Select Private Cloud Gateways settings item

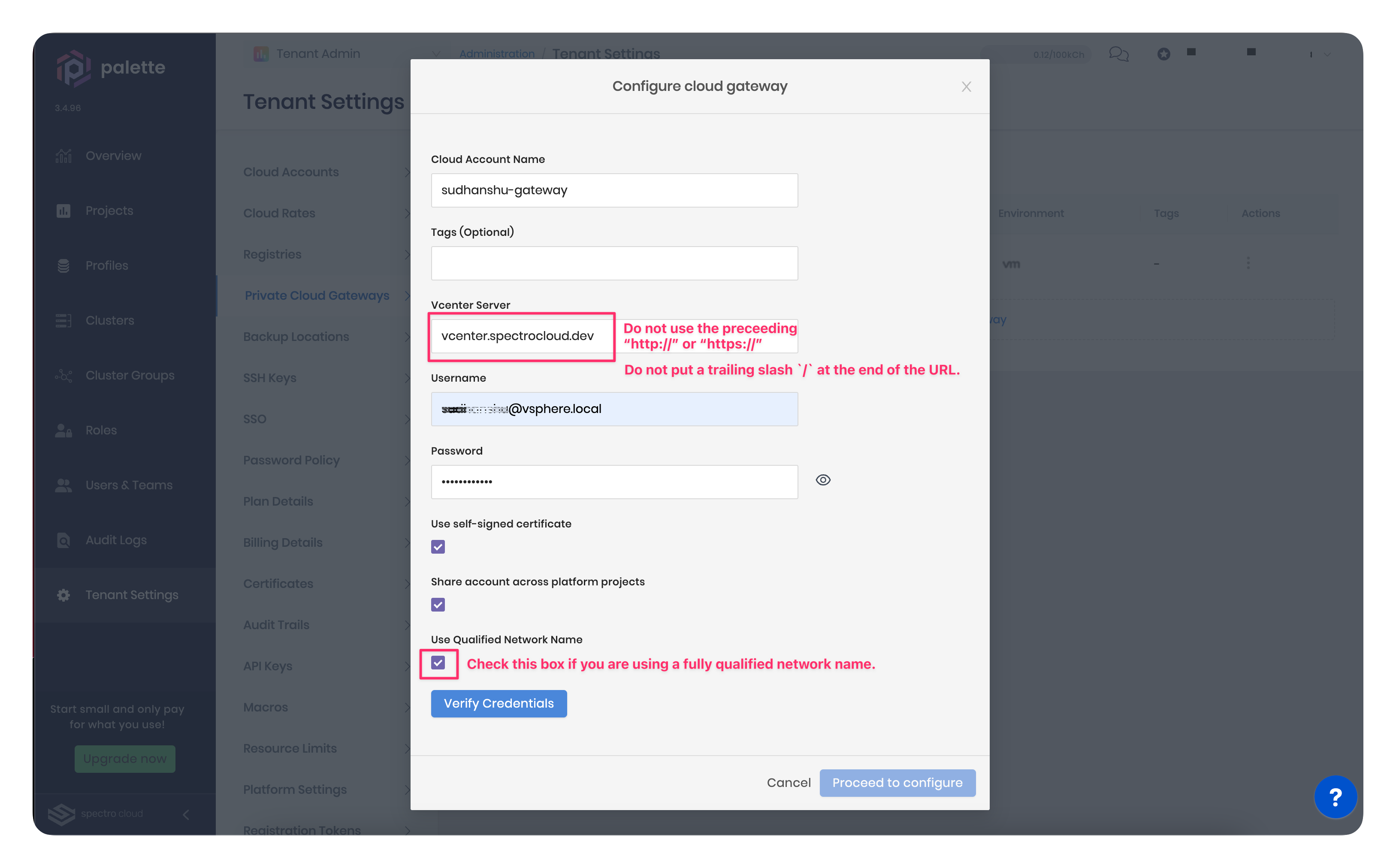tap(317, 295)
